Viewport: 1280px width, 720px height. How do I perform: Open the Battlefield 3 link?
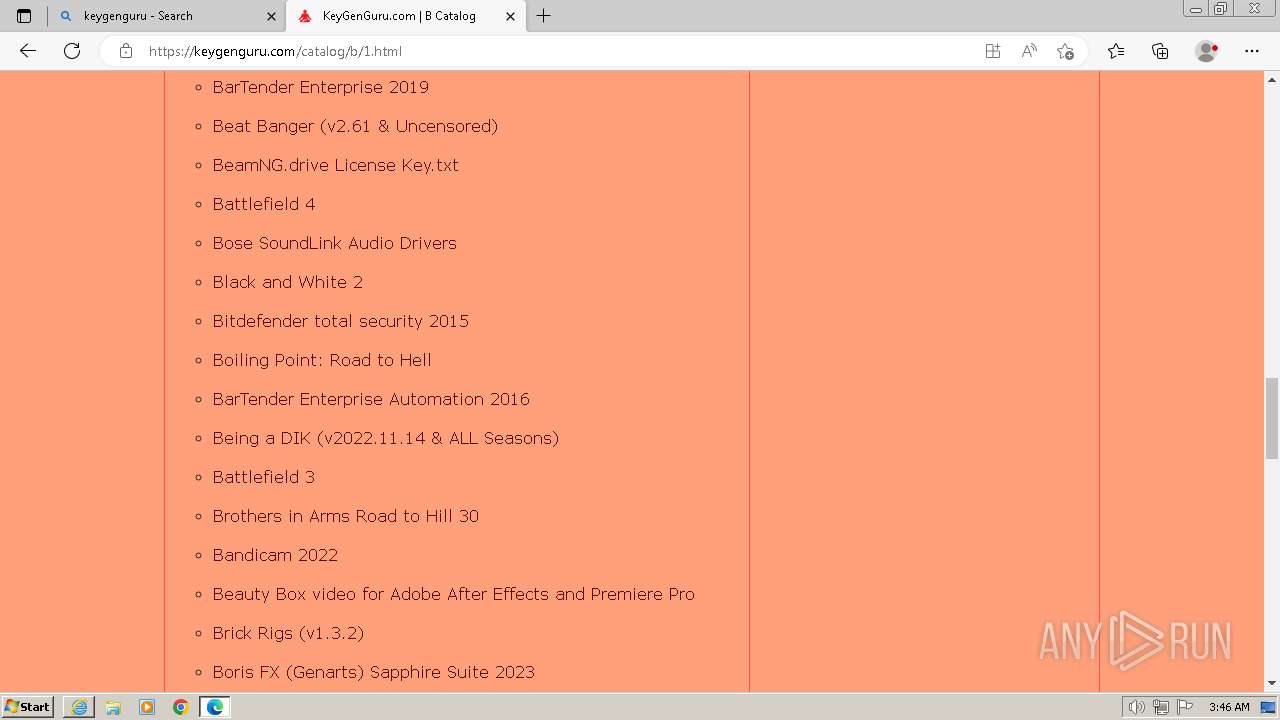pos(263,477)
